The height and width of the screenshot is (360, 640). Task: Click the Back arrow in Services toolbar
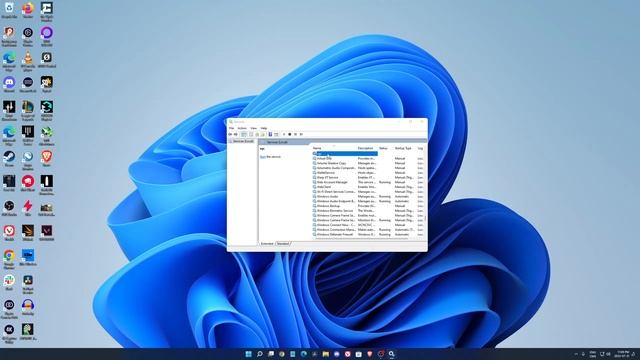(230, 134)
